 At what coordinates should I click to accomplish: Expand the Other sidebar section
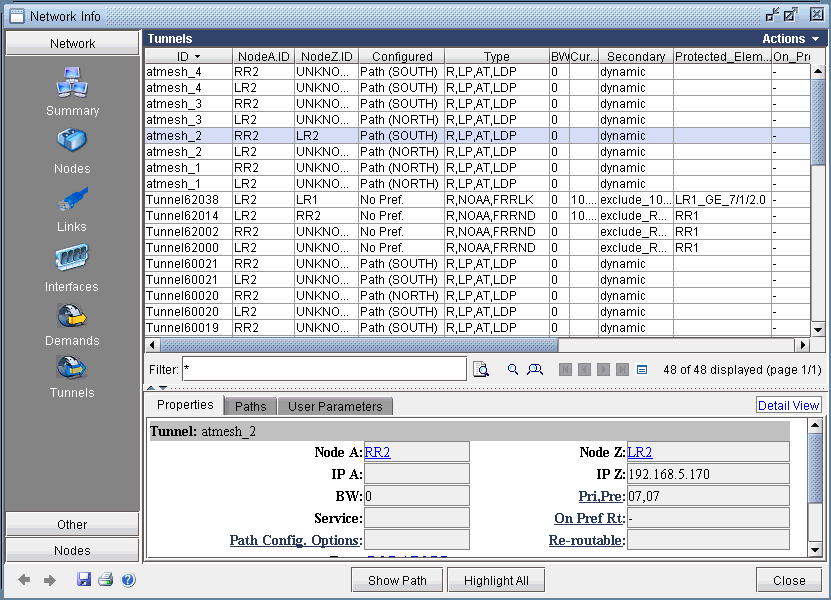[72, 524]
